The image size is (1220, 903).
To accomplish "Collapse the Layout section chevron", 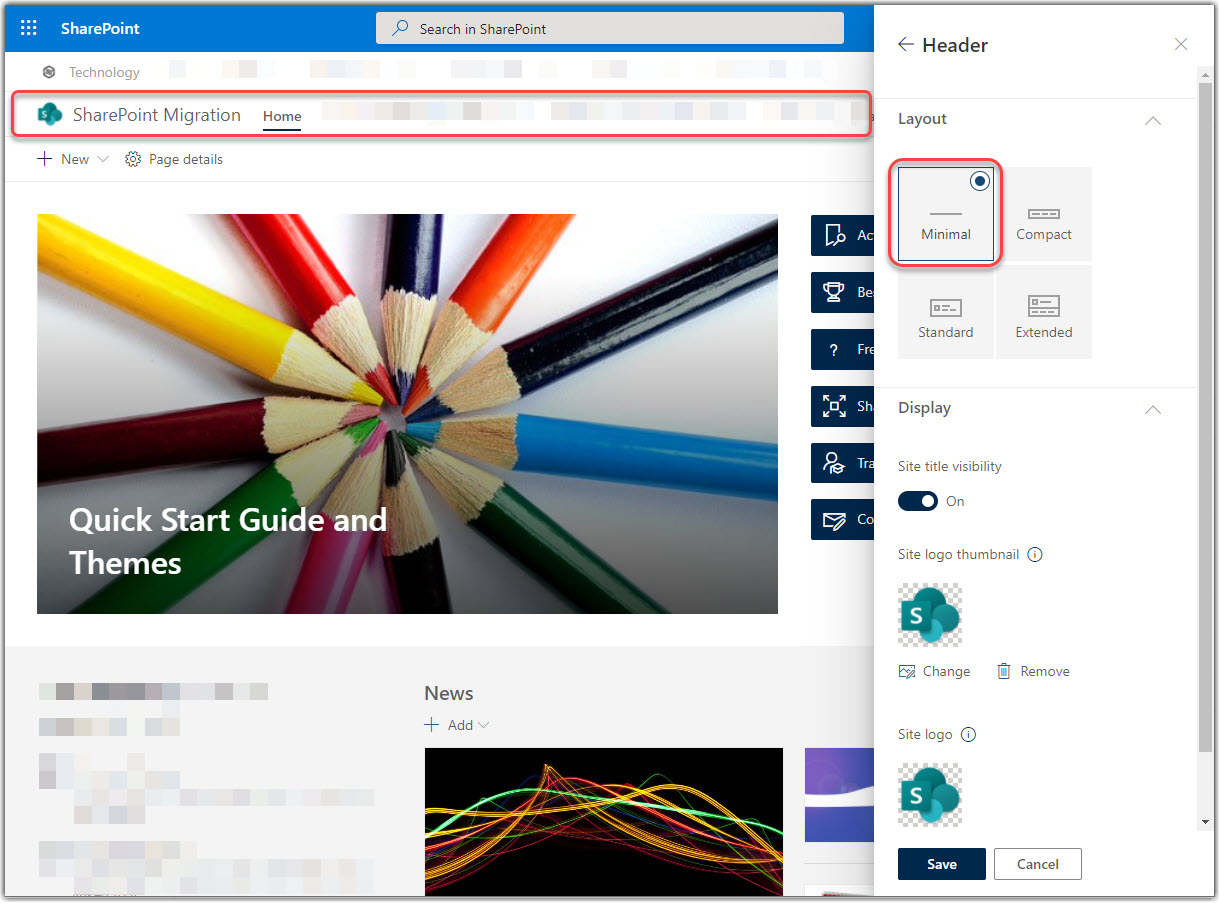I will tap(1153, 120).
